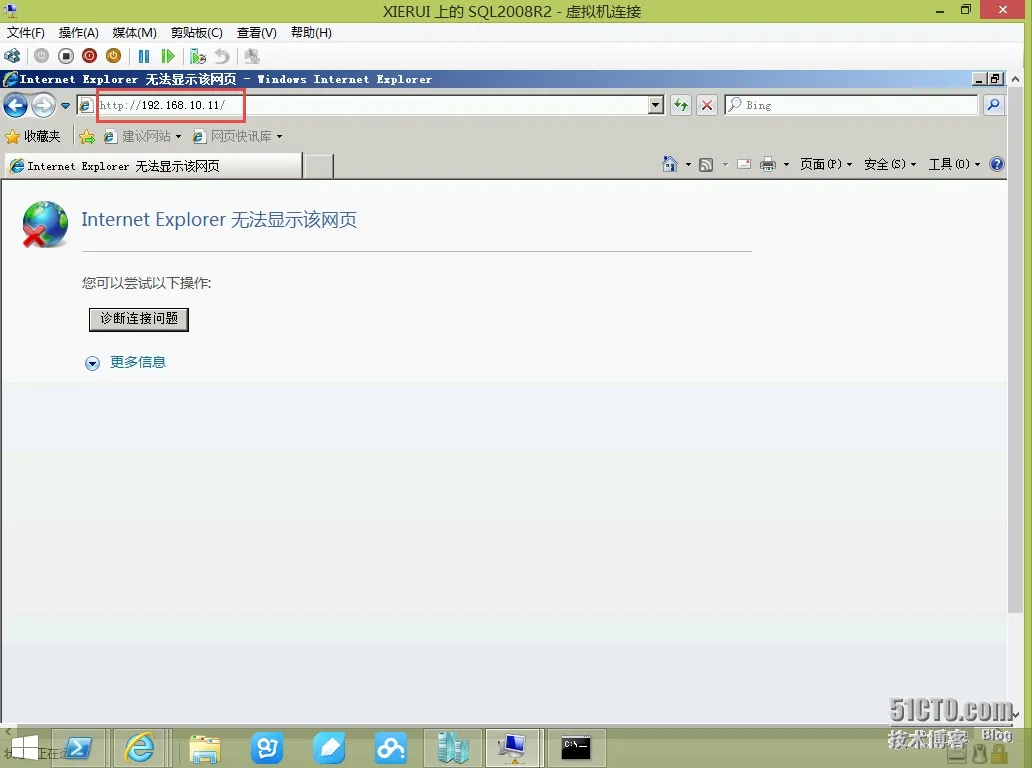This screenshot has width=1032, height=768.
Task: Go back with IE back arrow
Action: [16, 105]
